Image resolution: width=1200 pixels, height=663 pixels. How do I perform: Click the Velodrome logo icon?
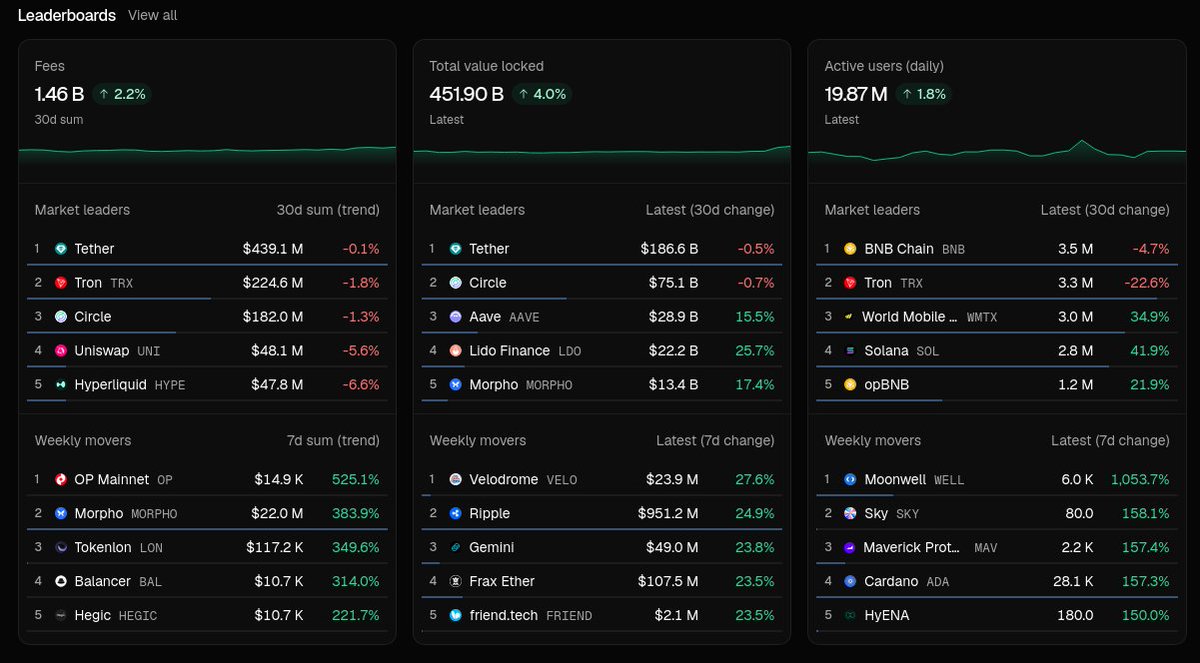(456, 480)
